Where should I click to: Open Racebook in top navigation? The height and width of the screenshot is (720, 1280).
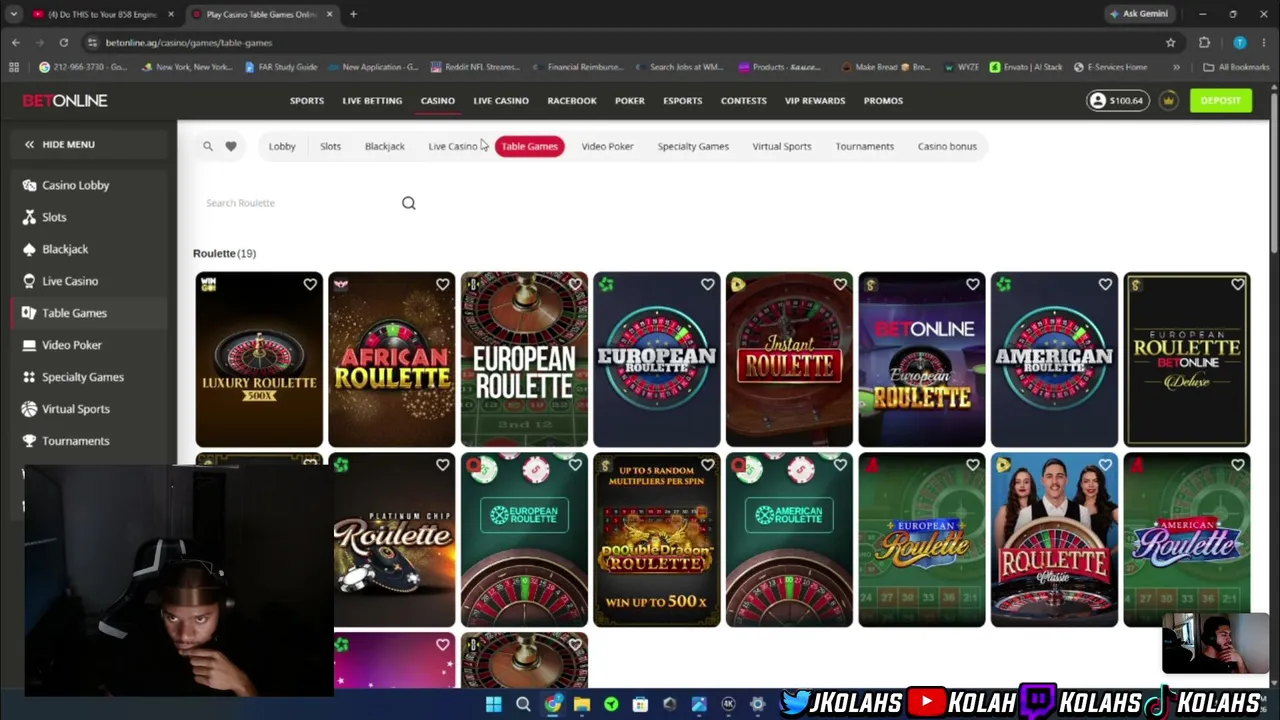pos(572,100)
